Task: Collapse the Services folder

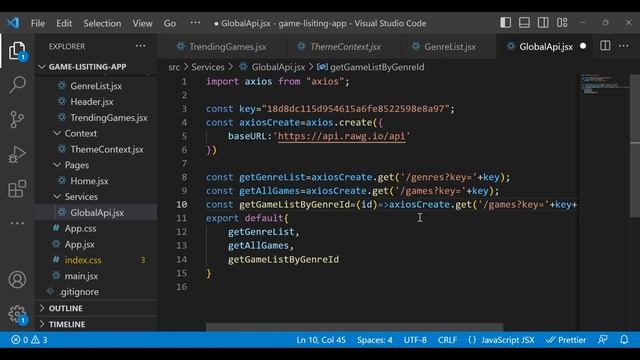Action: (x=81, y=197)
